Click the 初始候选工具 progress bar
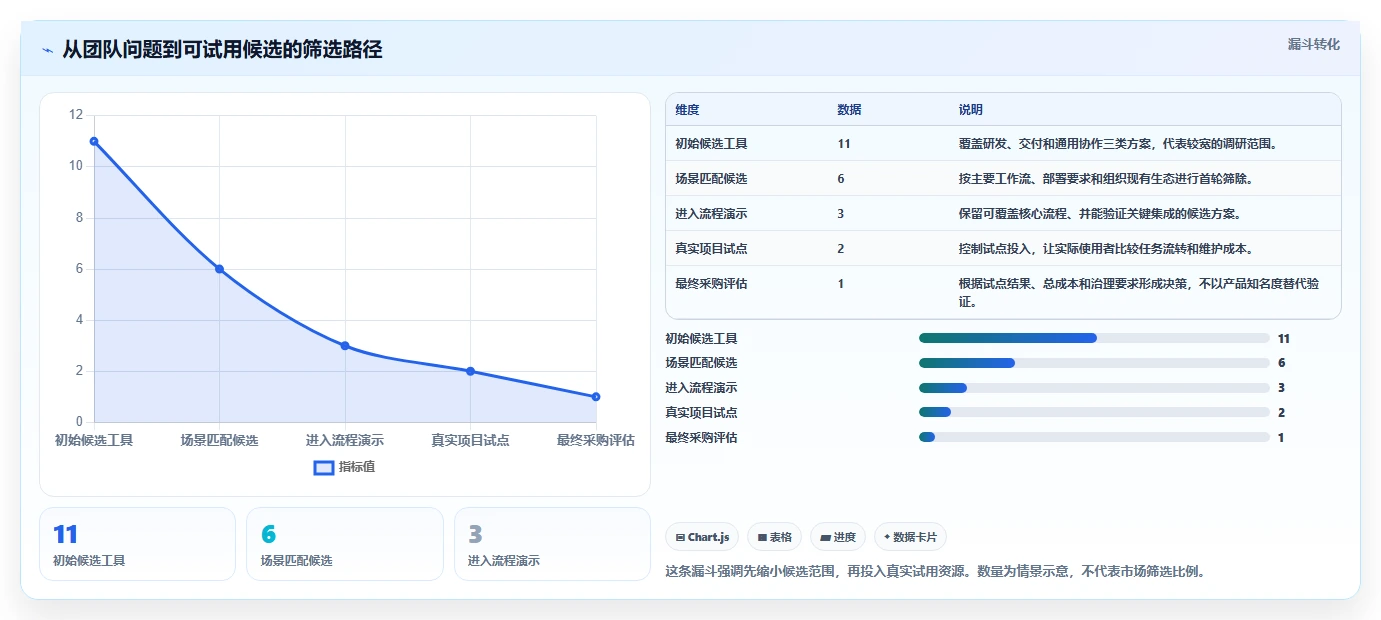 tap(1094, 338)
